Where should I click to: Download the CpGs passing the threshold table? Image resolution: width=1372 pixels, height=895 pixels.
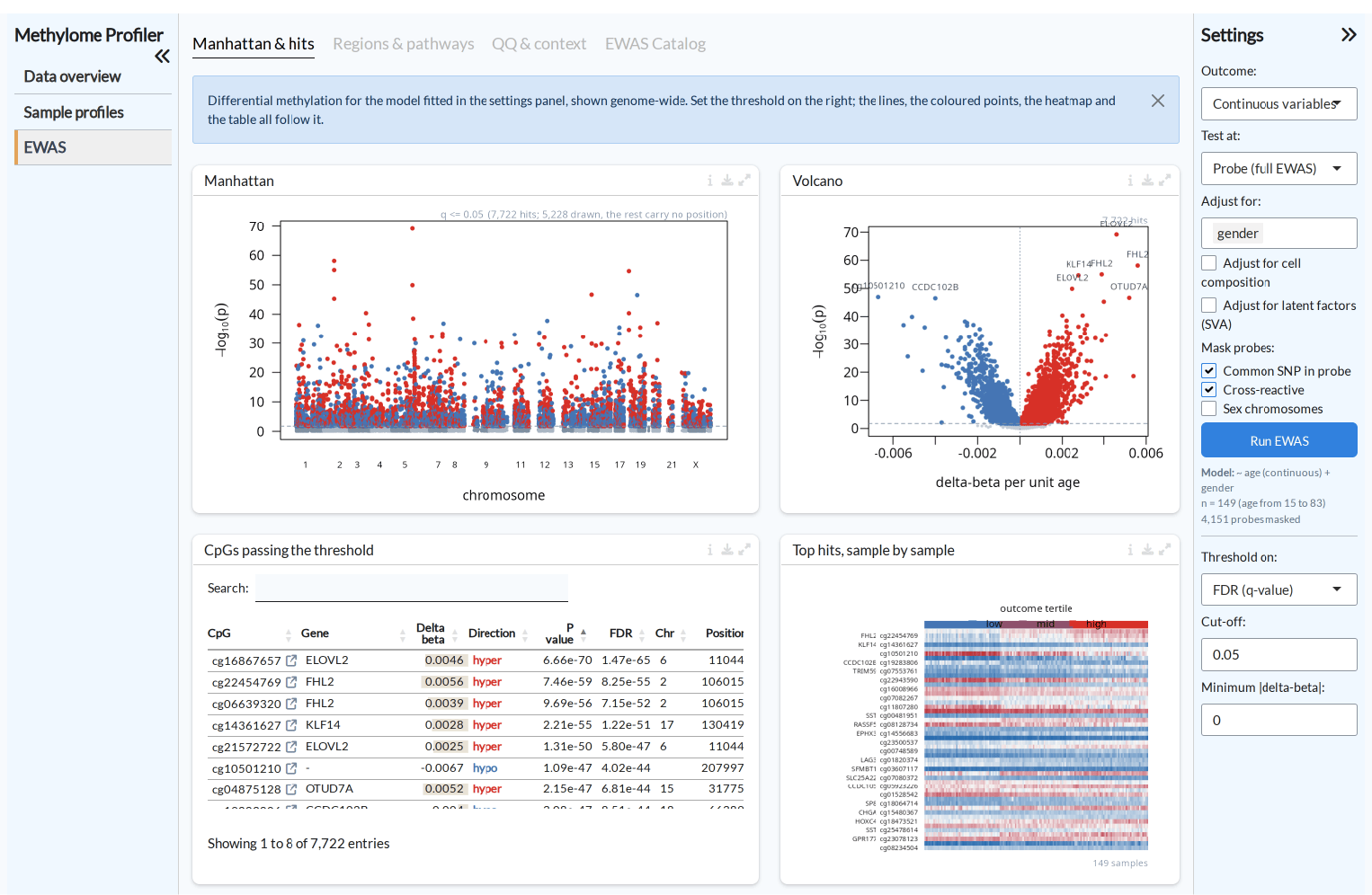(727, 550)
